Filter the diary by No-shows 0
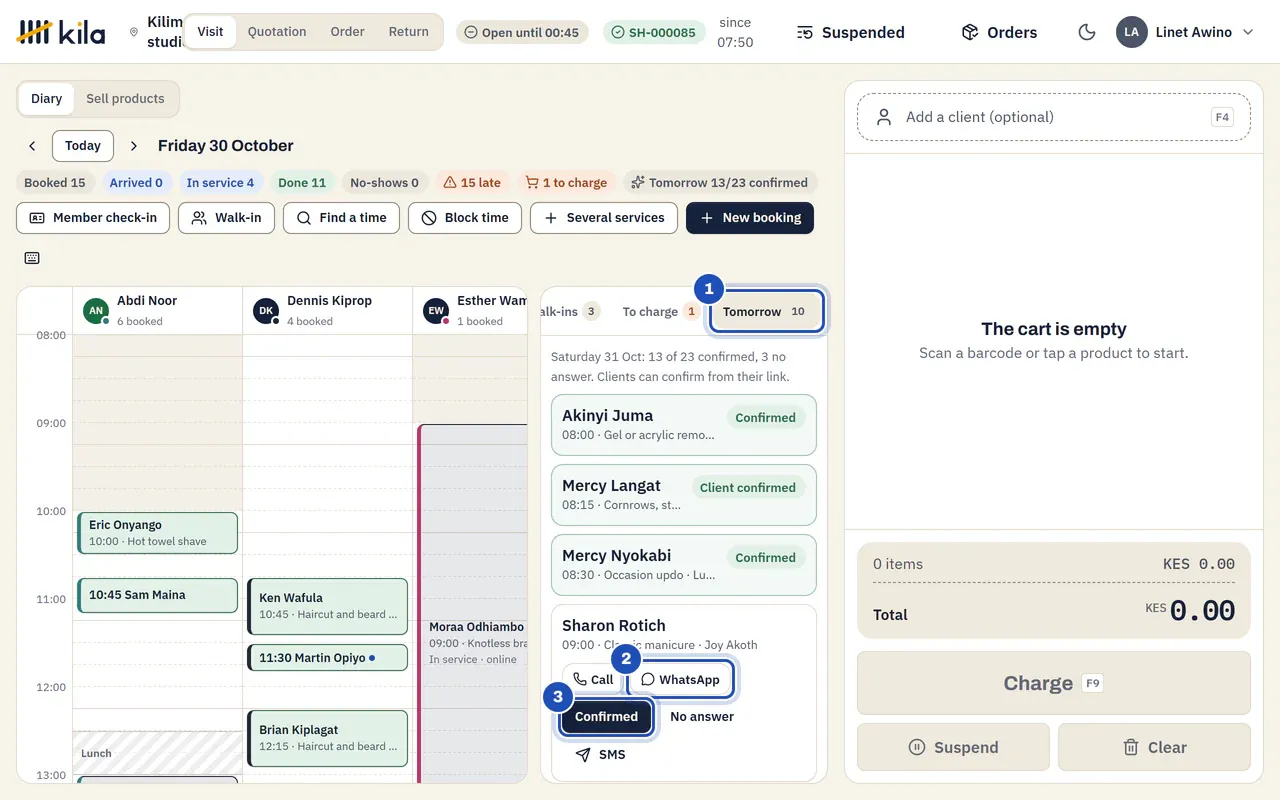 [x=384, y=183]
